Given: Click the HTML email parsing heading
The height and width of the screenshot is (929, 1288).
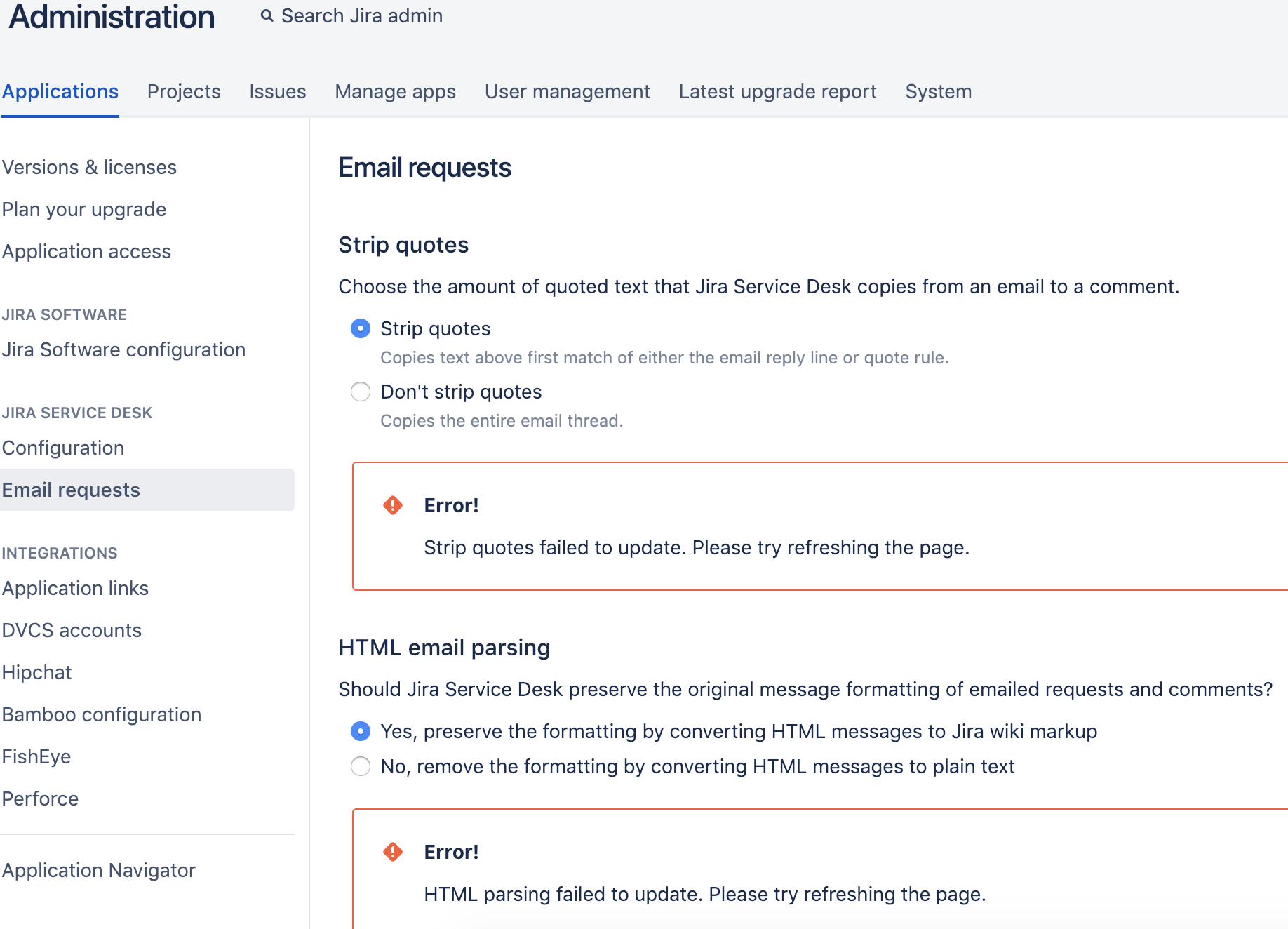Looking at the screenshot, I should click(444, 648).
